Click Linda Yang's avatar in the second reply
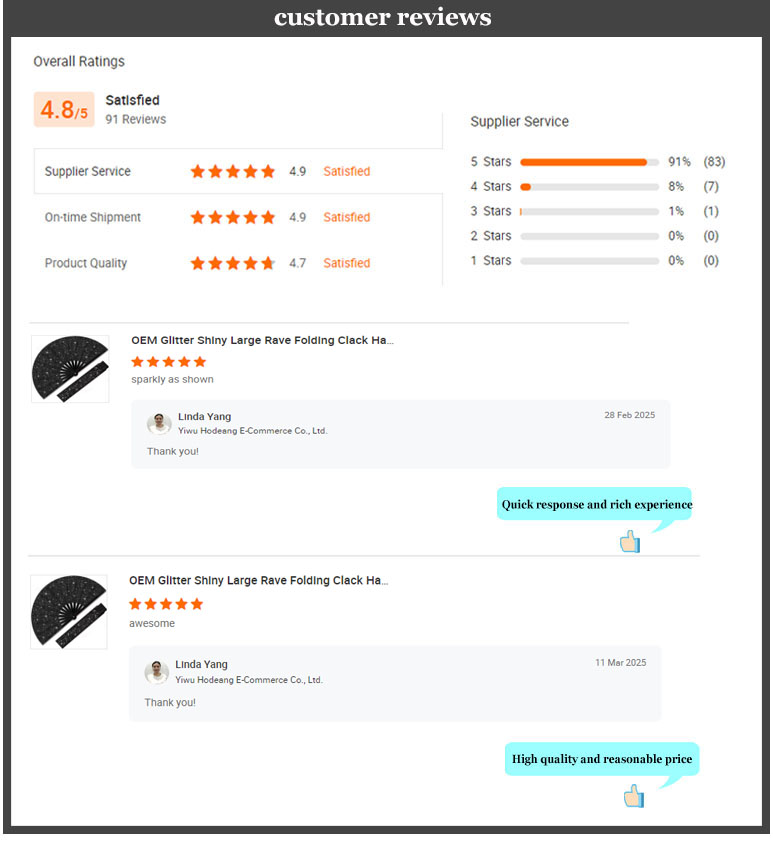 click(157, 671)
